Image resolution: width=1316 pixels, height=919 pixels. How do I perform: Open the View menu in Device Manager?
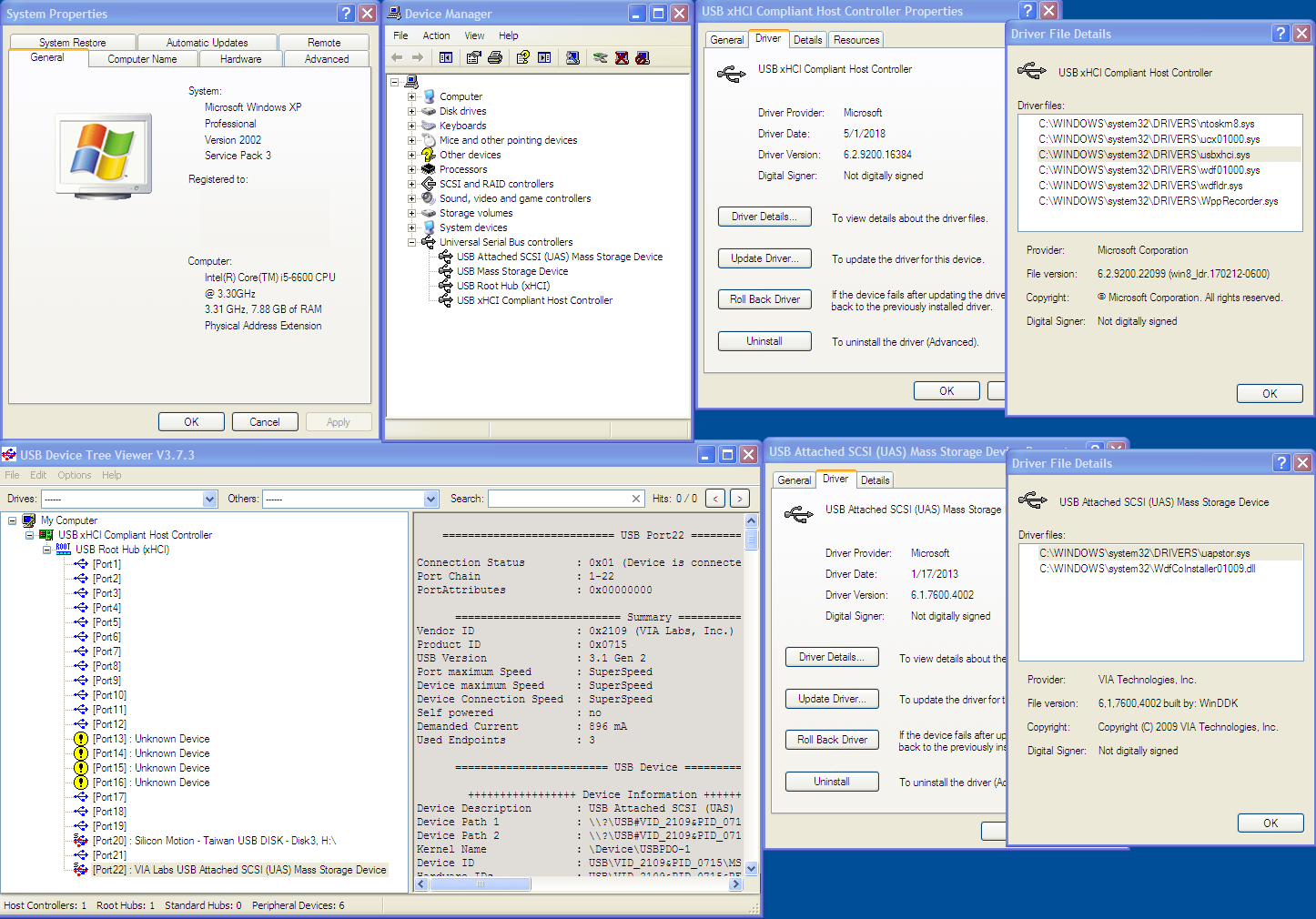pos(474,35)
